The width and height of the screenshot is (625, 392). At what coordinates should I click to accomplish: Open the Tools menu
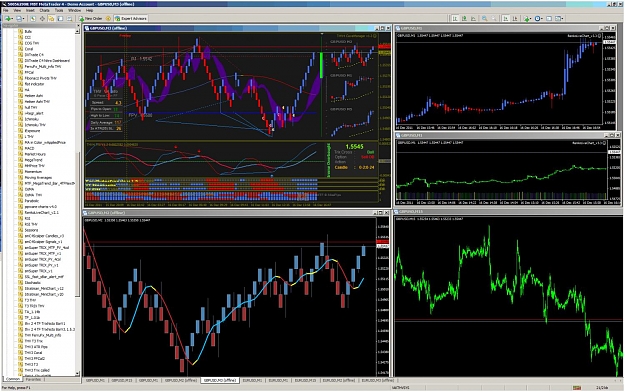click(59, 10)
